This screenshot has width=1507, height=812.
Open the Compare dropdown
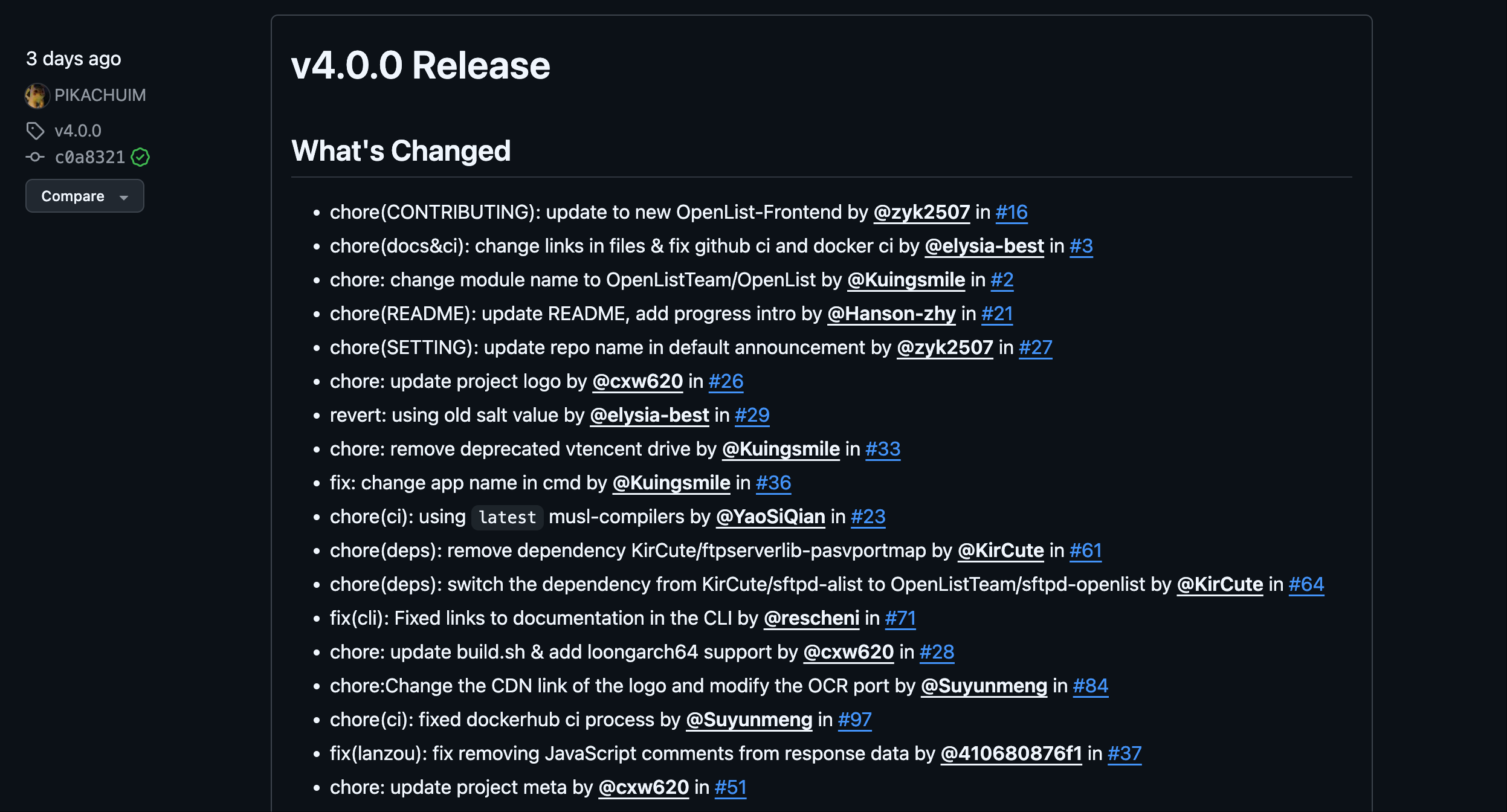(x=85, y=196)
